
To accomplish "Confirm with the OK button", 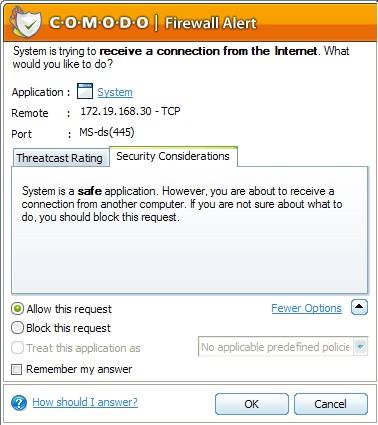I will [252, 404].
